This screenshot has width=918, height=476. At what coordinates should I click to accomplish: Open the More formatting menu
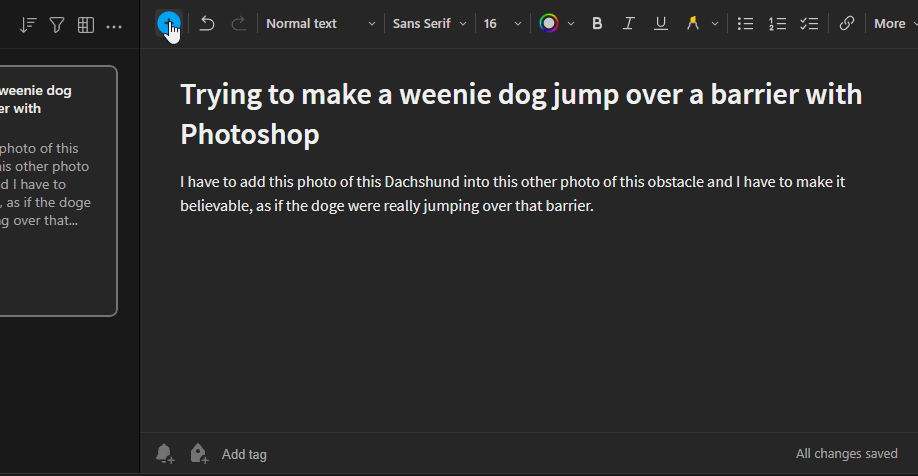[x=895, y=23]
